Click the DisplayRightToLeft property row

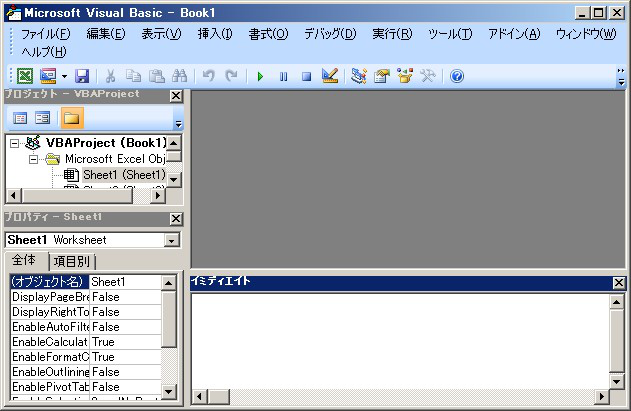pyautogui.click(x=86, y=312)
